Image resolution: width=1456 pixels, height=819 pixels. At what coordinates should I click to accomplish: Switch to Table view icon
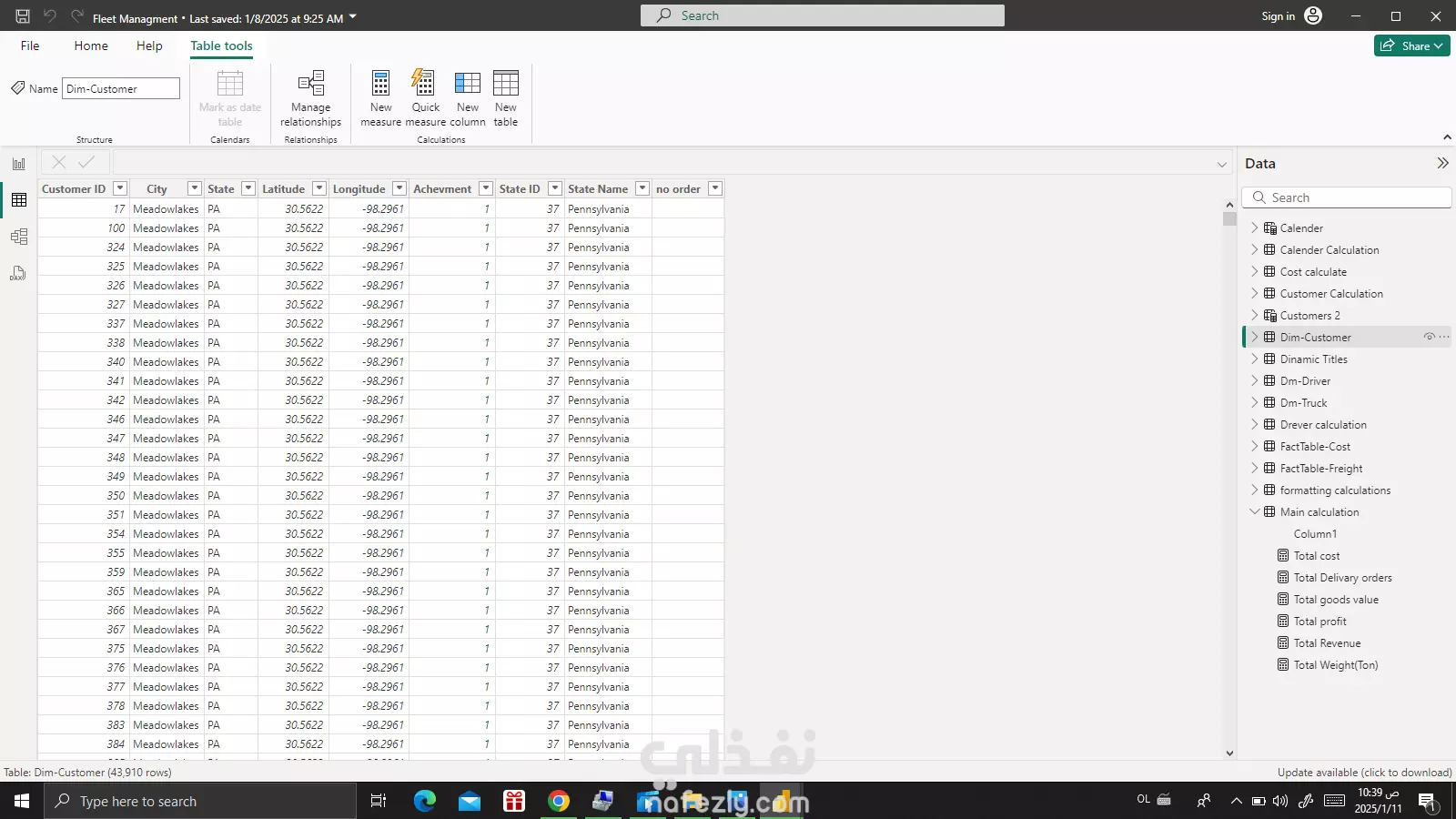click(19, 200)
